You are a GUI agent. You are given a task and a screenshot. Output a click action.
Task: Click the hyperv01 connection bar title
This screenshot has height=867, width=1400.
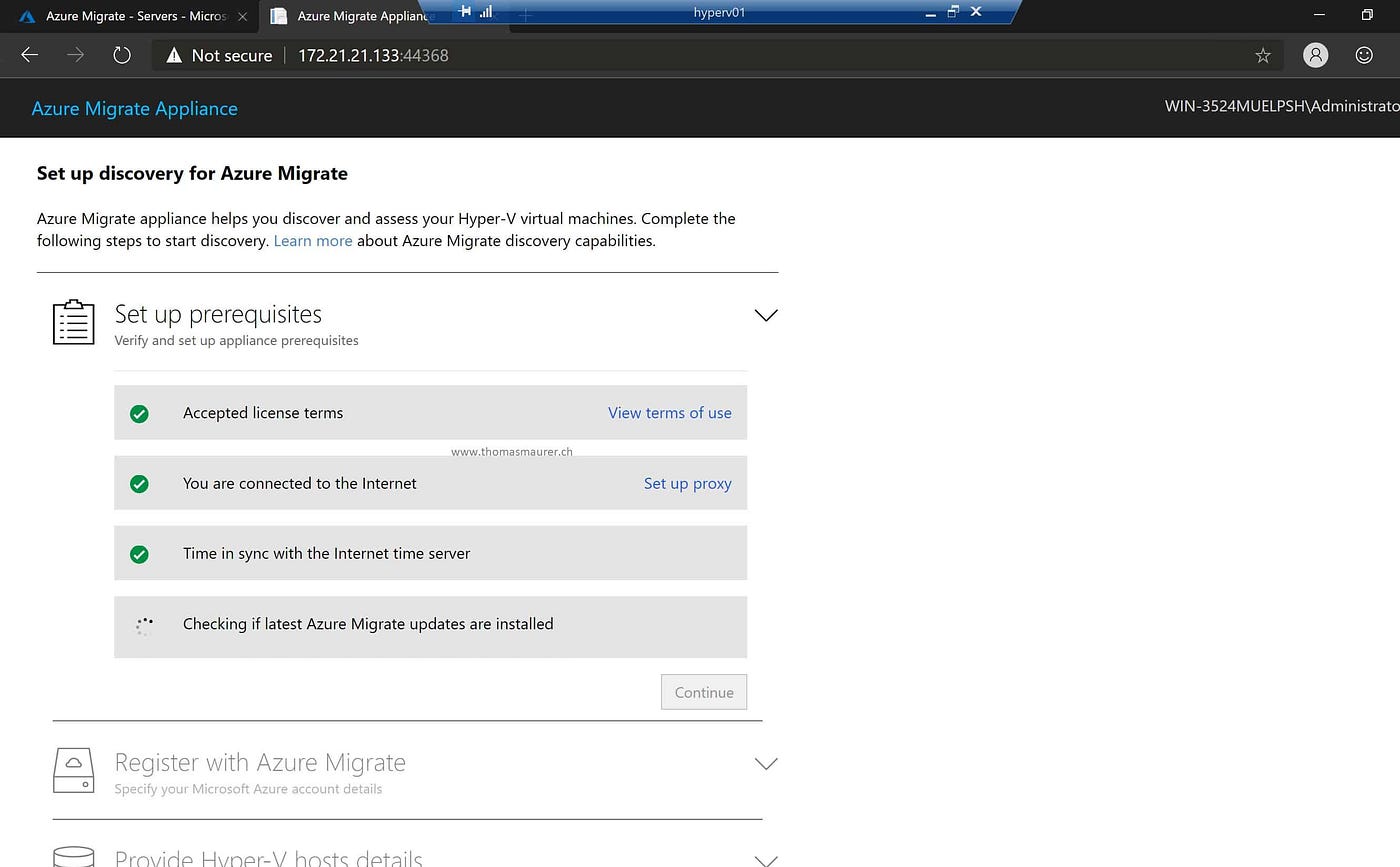(719, 13)
